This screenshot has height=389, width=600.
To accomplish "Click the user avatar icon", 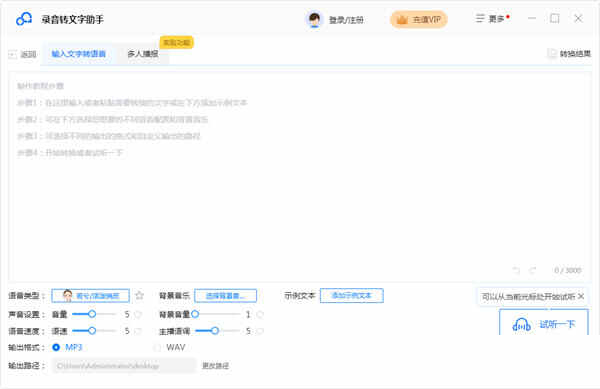I will [x=314, y=20].
